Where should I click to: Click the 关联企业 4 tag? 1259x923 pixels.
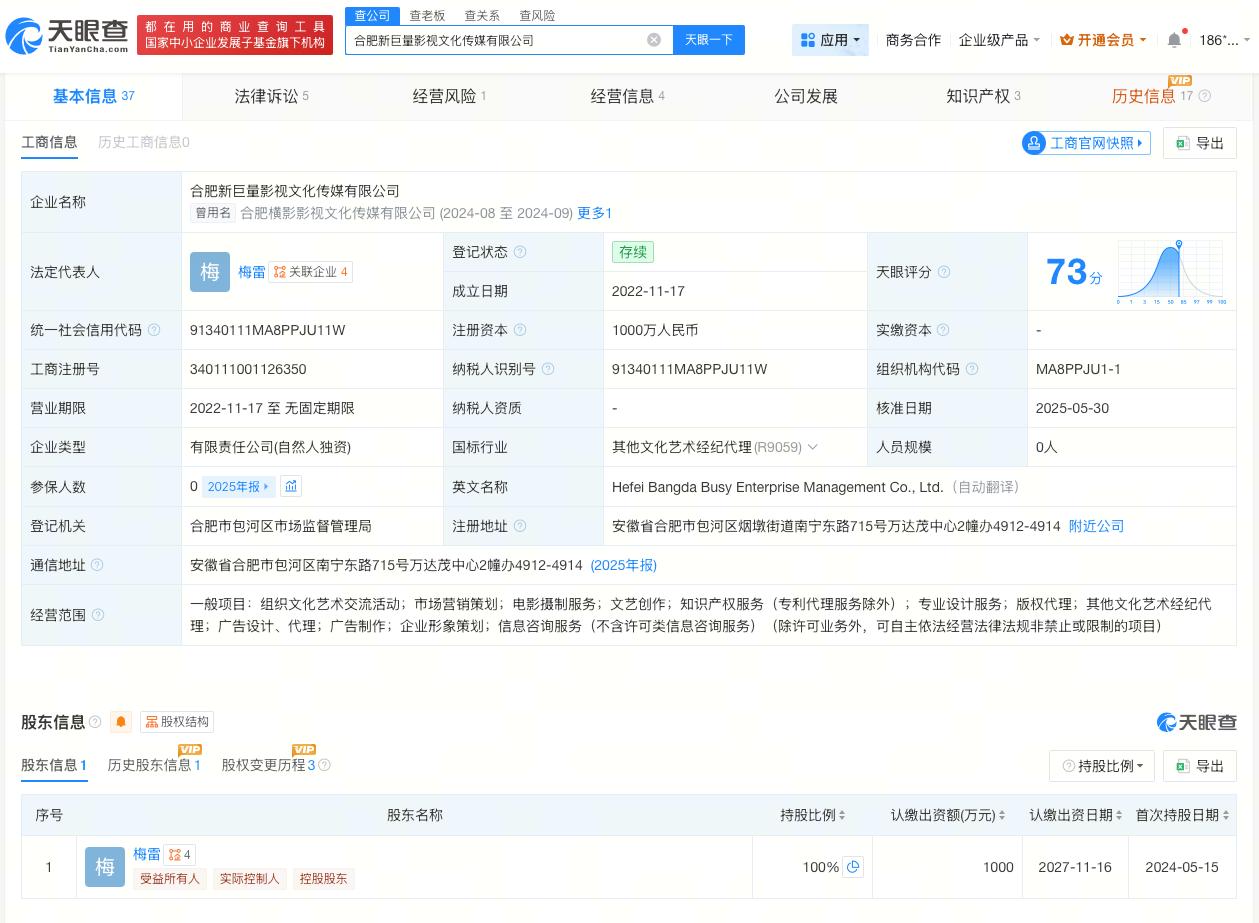[x=310, y=272]
